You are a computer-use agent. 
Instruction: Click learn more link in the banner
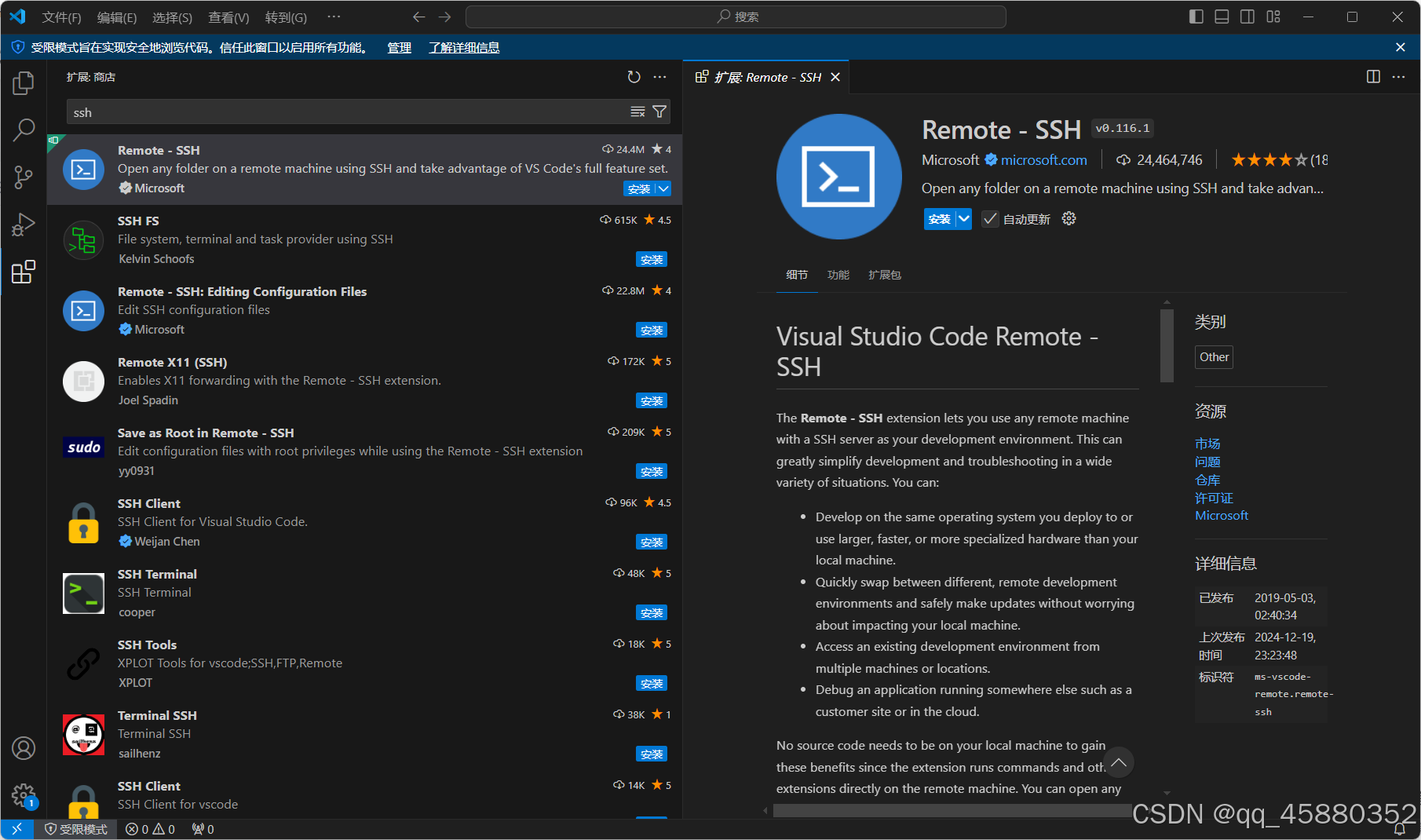pos(464,47)
